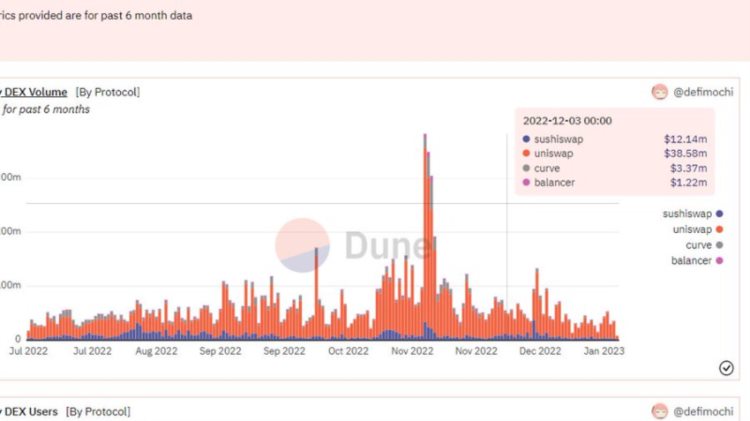
Task: Toggle balancer series label in chart legend
Action: 690,261
